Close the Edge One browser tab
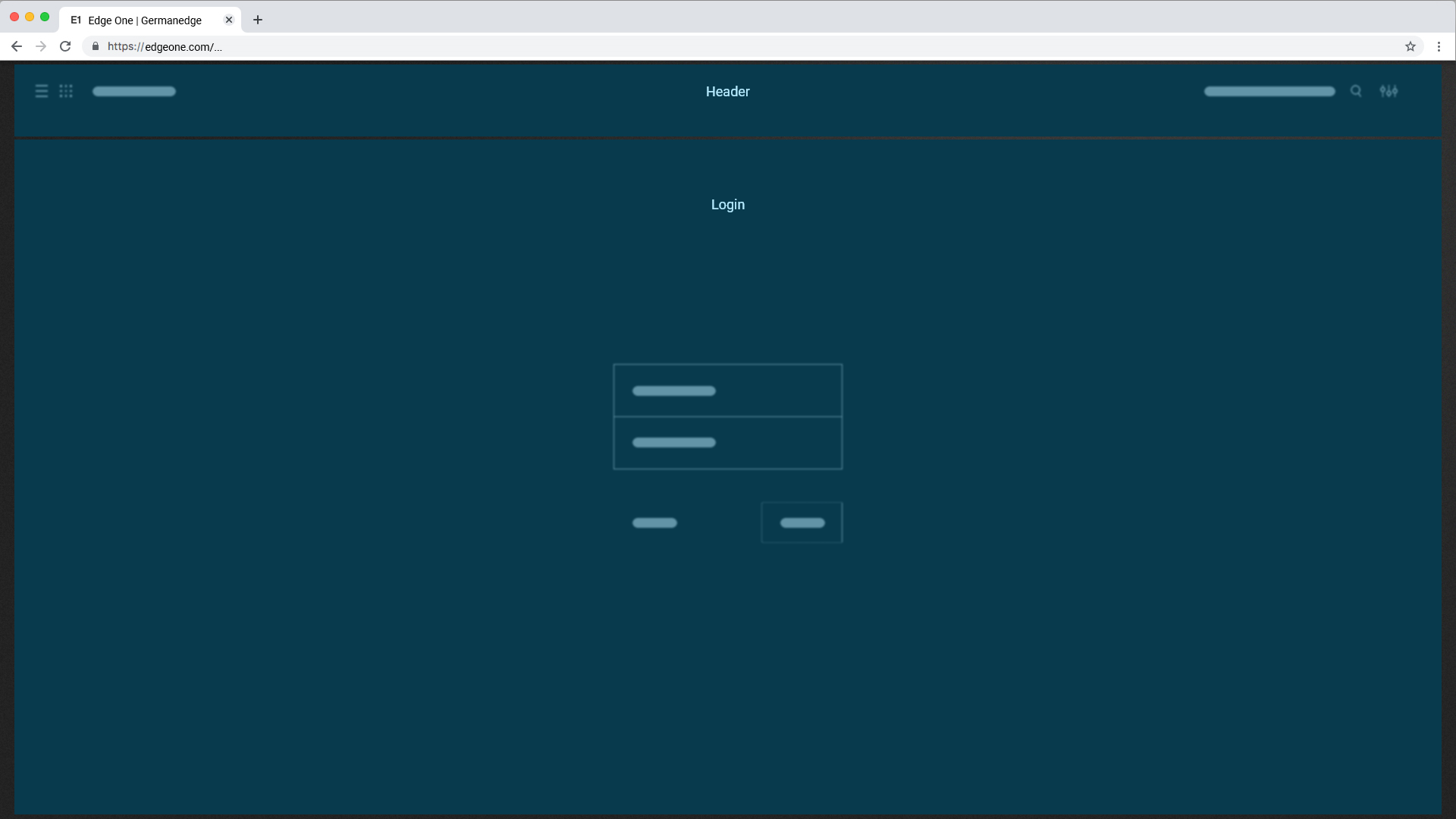 pos(229,20)
